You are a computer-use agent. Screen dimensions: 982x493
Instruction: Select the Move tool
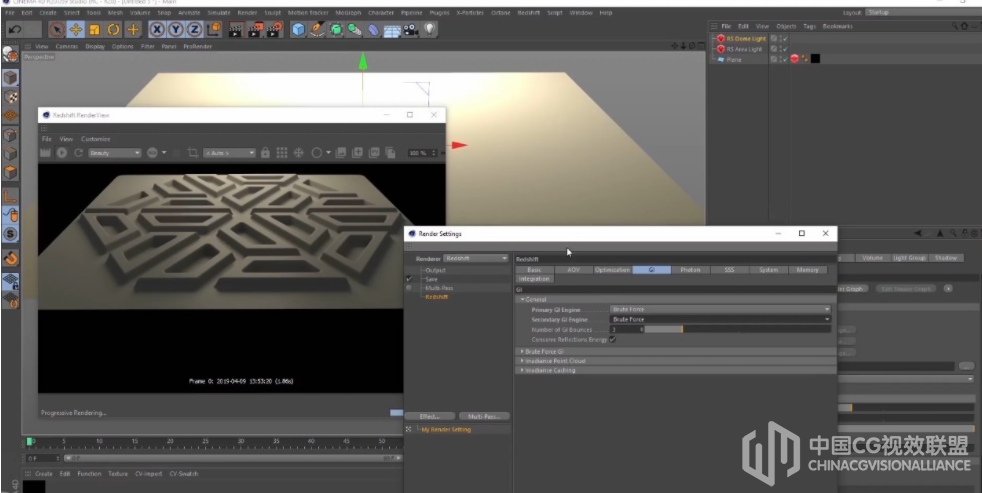pyautogui.click(x=76, y=29)
